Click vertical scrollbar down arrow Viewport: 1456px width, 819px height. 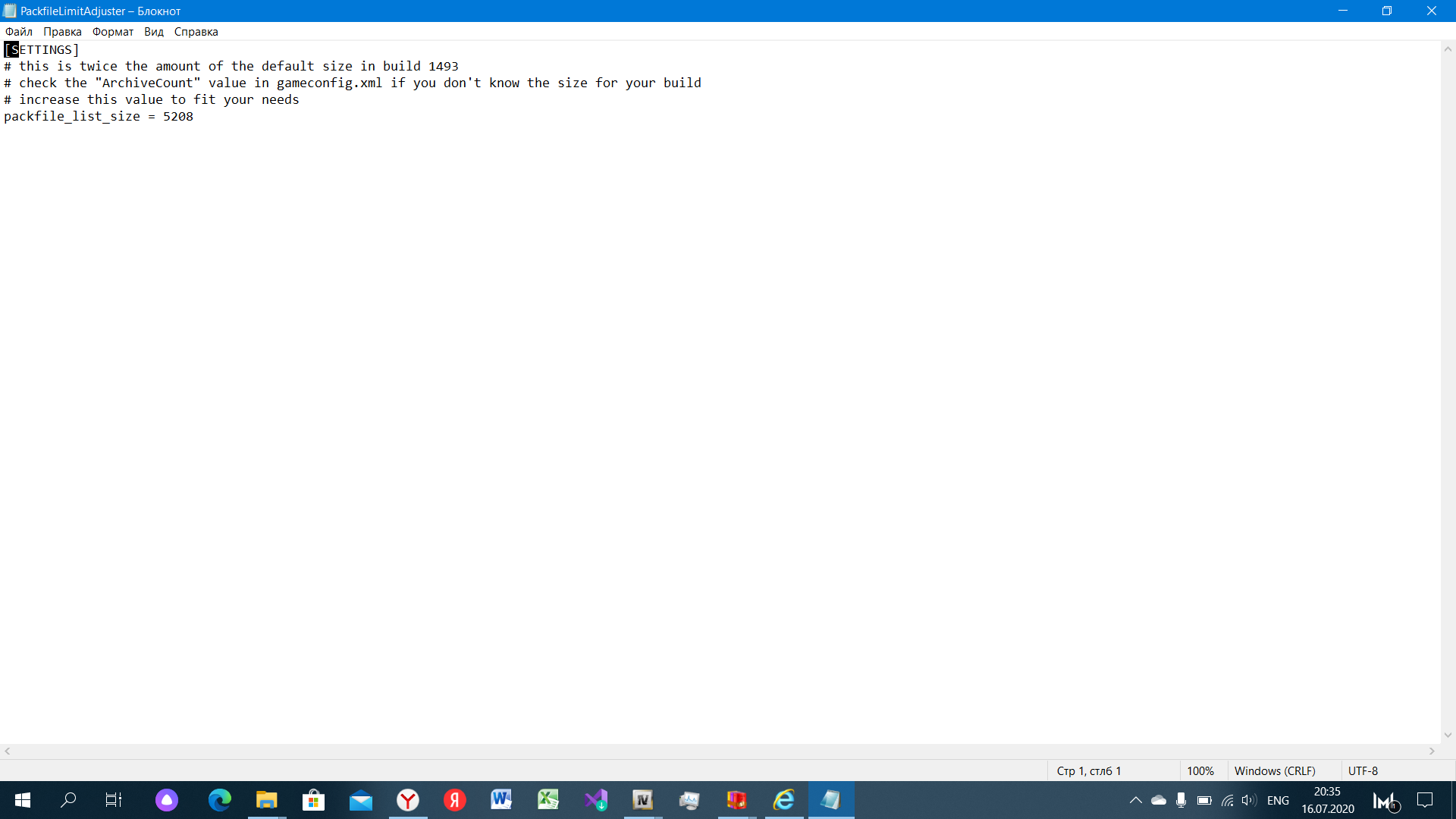[1448, 735]
